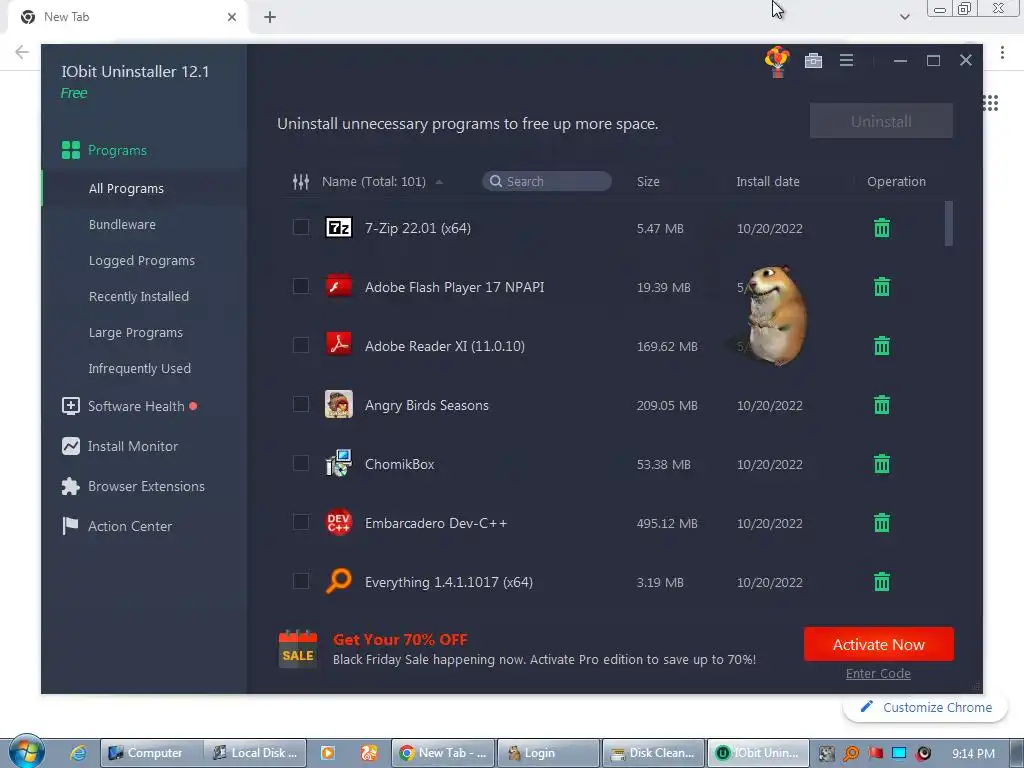
Task: Open the toolbox briefcase icon
Action: [813, 61]
